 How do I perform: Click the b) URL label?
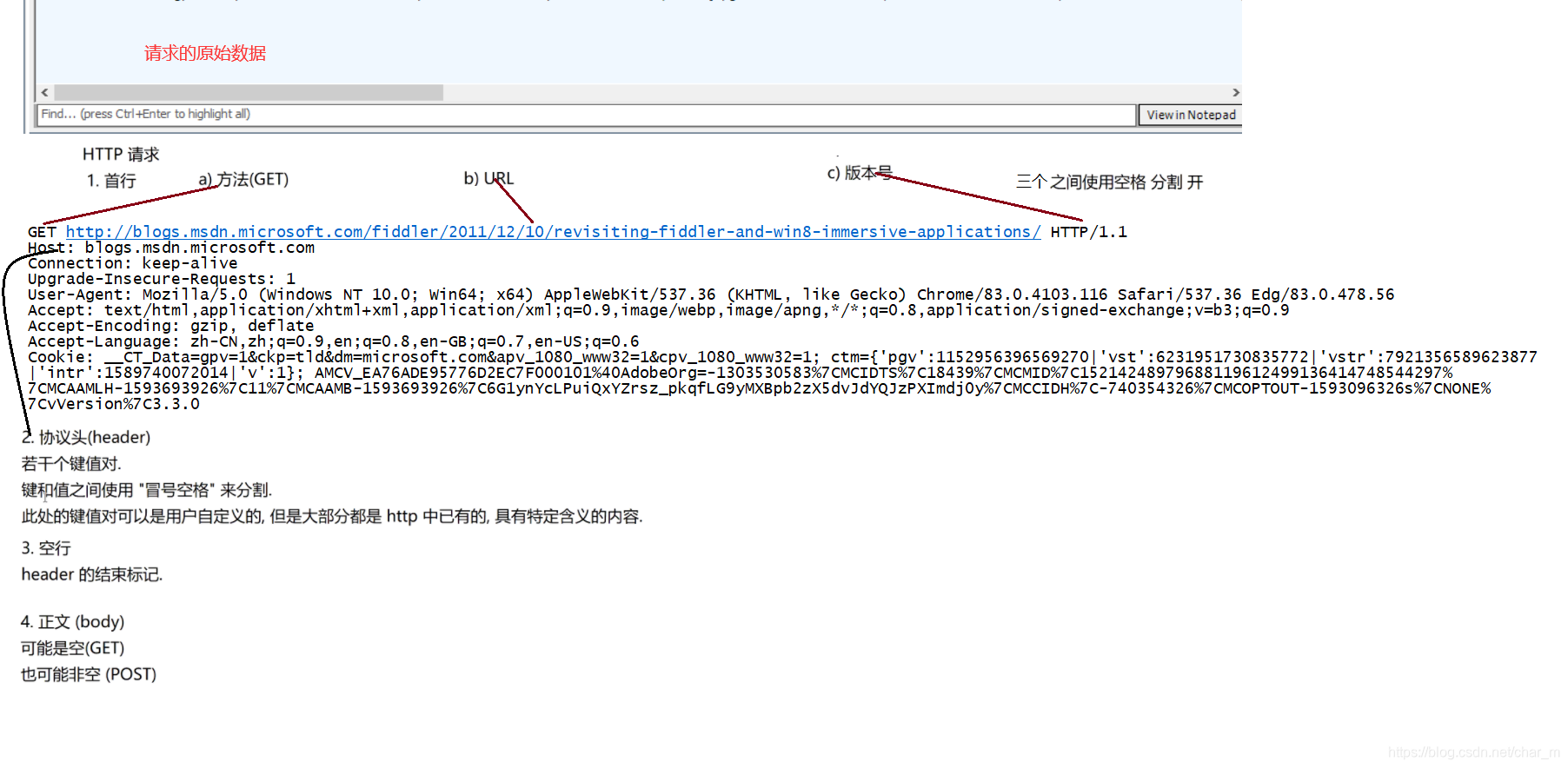click(488, 178)
